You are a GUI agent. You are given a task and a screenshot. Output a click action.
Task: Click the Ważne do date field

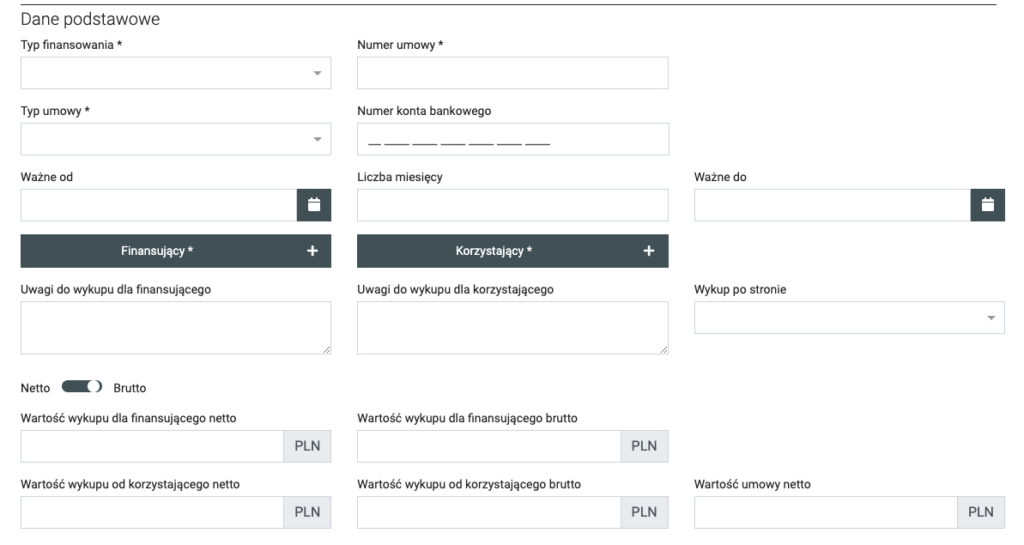tap(832, 205)
